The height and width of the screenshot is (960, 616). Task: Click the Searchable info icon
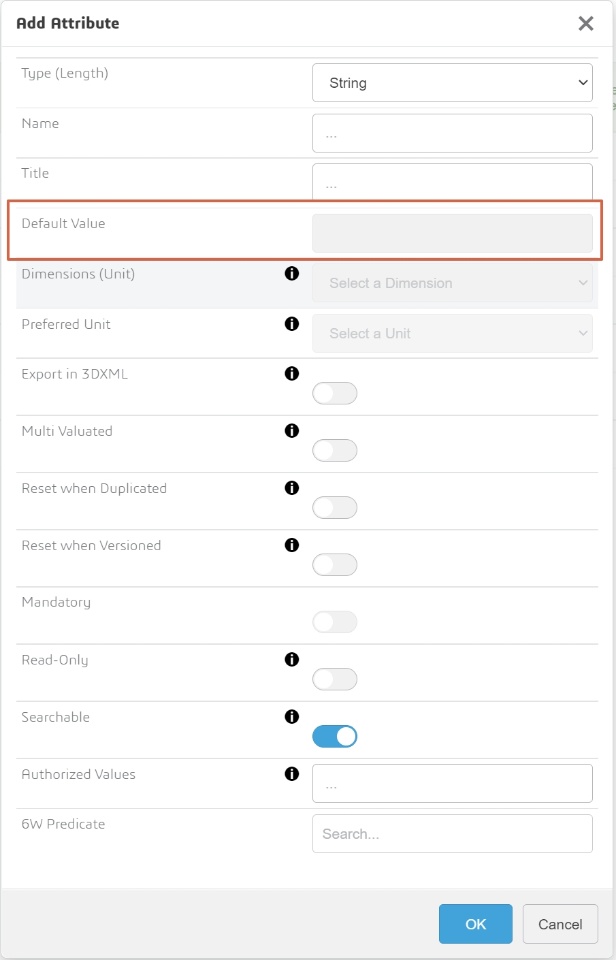tap(292, 717)
